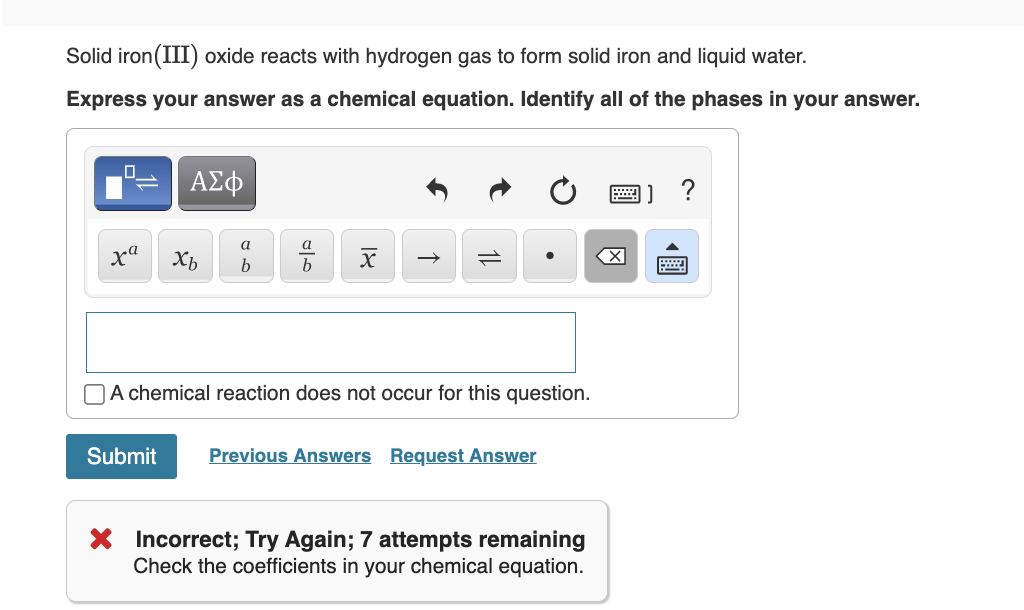Check 'A chemical reaction does not occur'
1024x610 pixels.
pos(93,394)
